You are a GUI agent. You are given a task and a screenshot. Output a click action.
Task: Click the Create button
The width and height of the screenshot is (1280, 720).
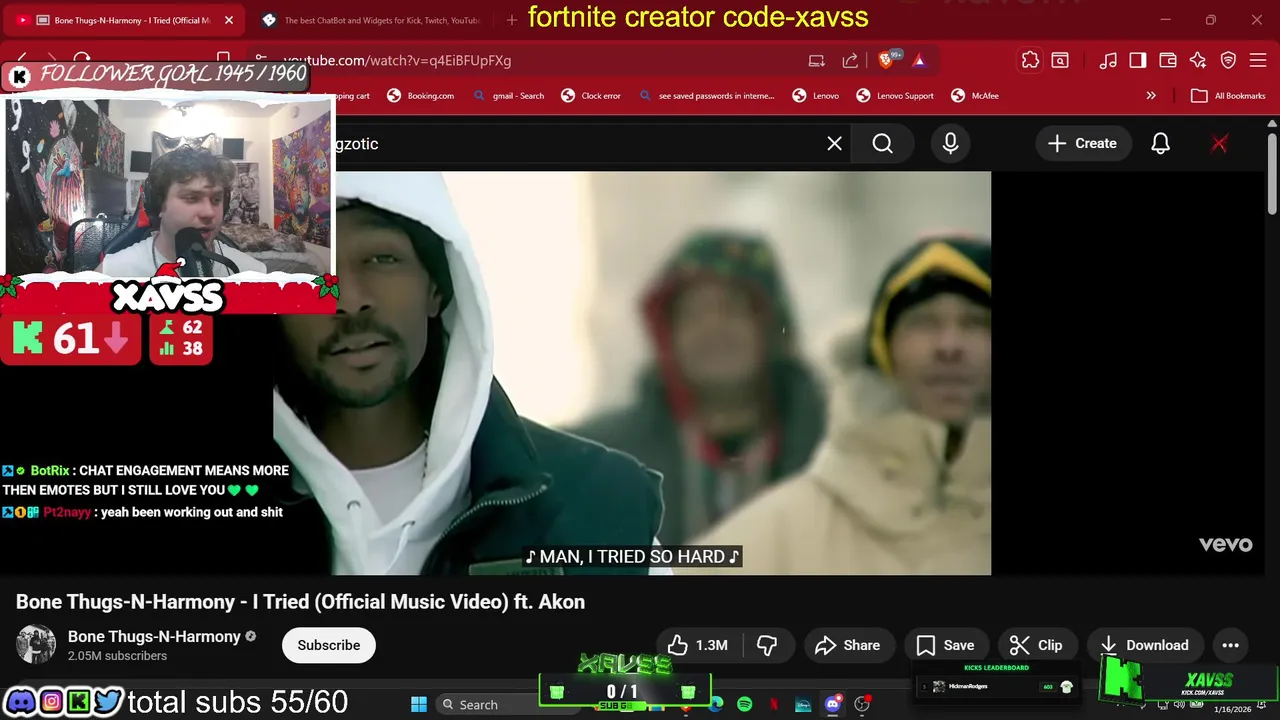1082,144
